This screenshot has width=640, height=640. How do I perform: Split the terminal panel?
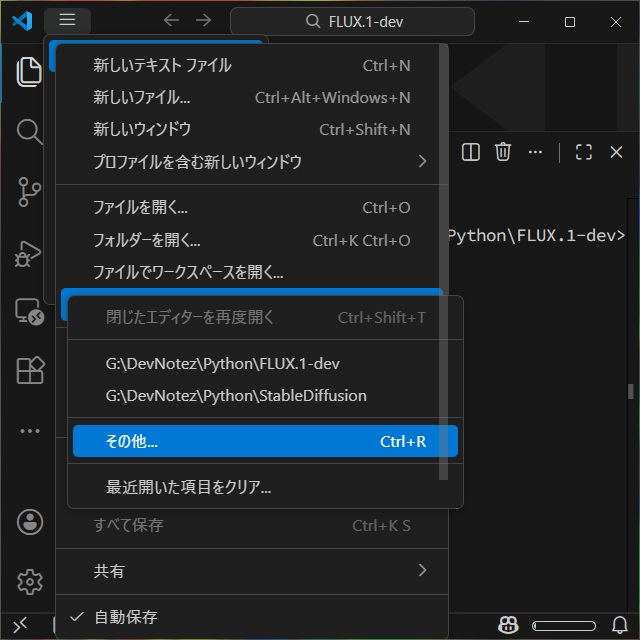point(470,152)
